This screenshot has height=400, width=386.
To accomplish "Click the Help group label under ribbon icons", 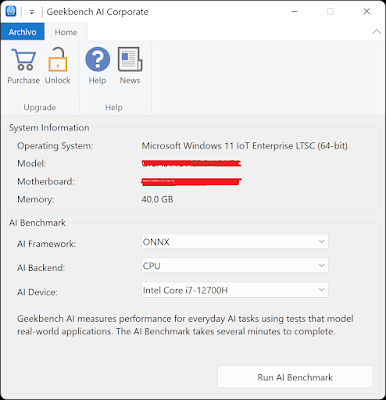I will [114, 107].
